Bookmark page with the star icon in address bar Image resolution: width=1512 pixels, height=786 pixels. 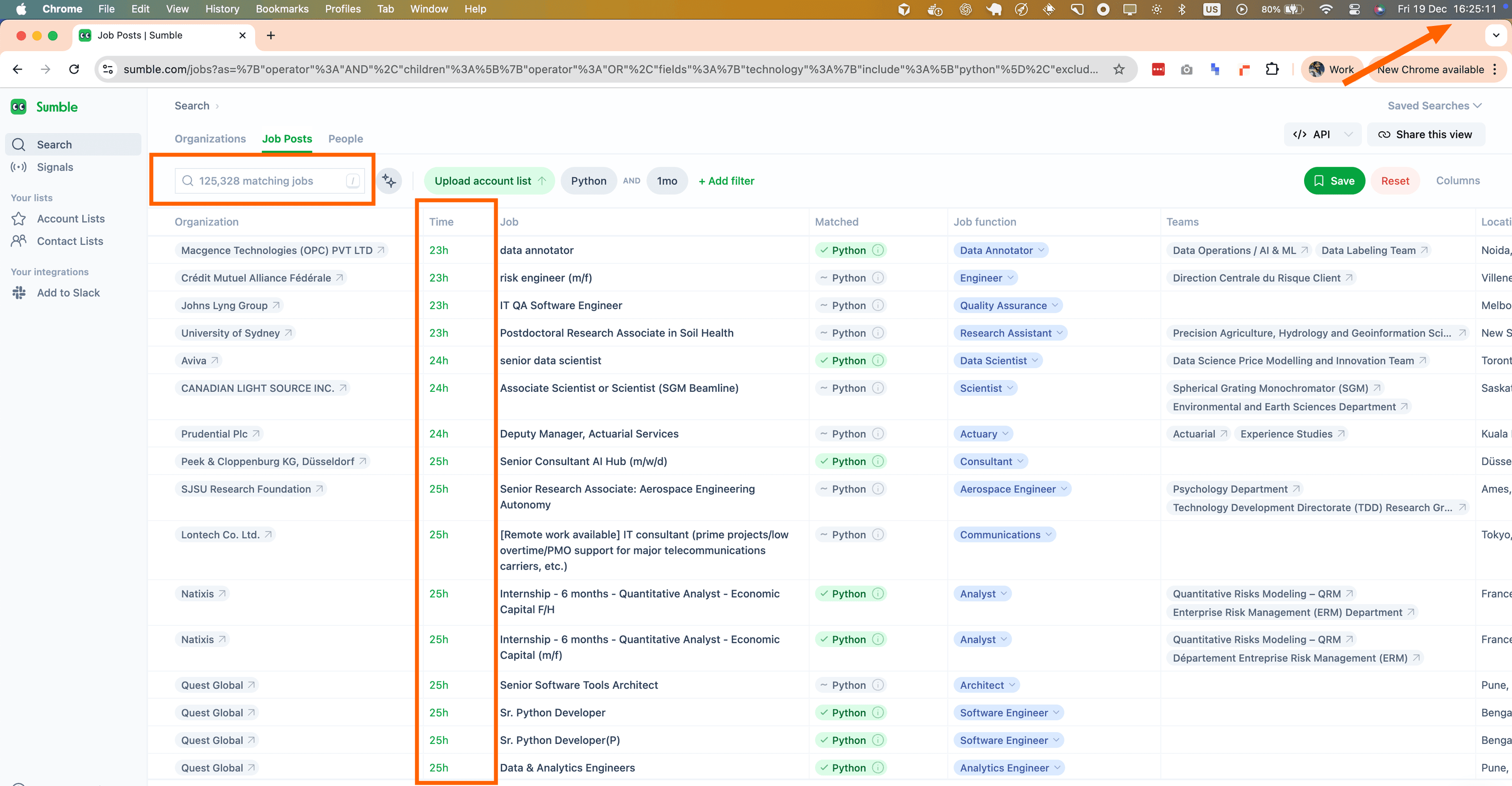pos(1119,69)
